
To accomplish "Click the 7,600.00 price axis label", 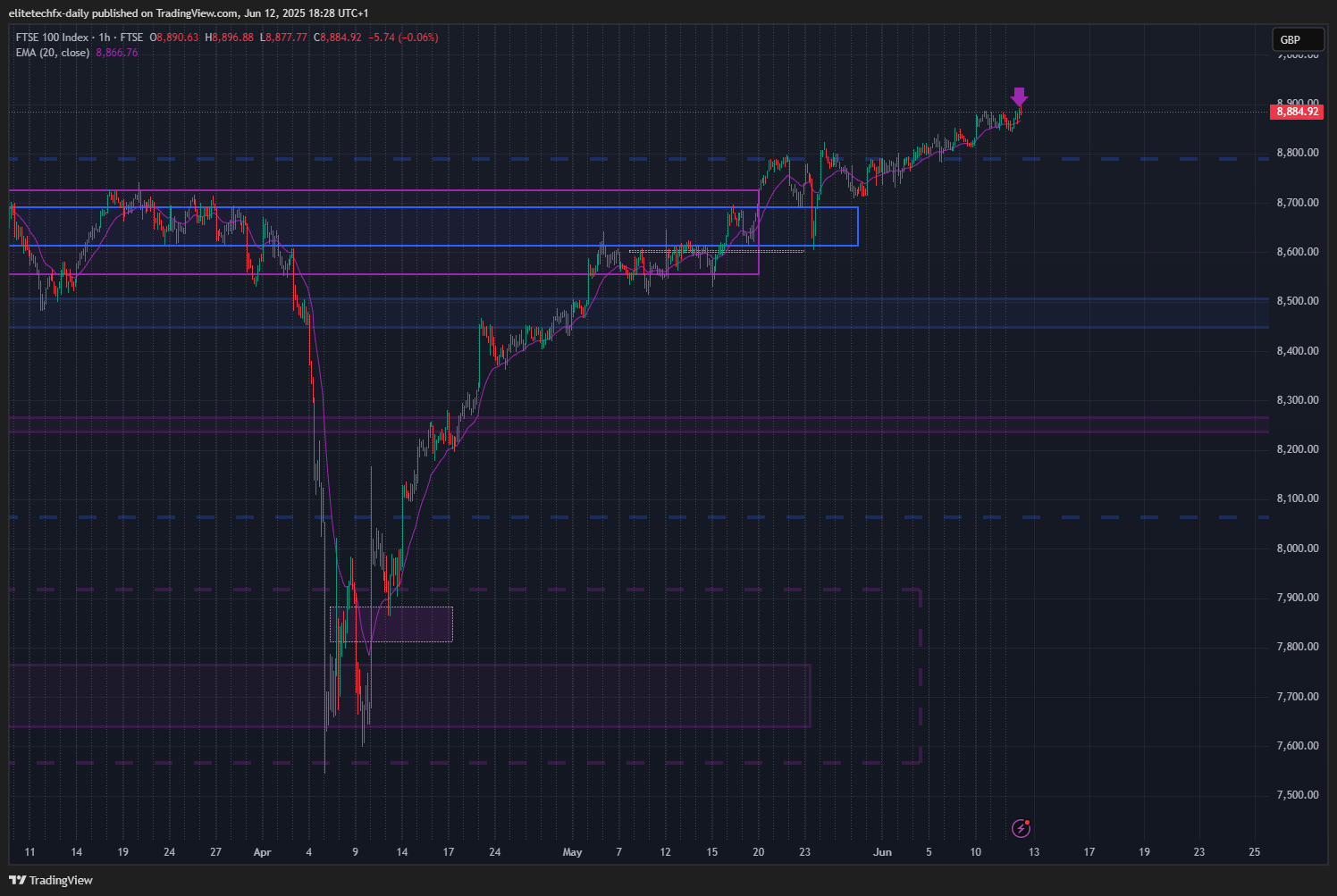I will tap(1298, 746).
